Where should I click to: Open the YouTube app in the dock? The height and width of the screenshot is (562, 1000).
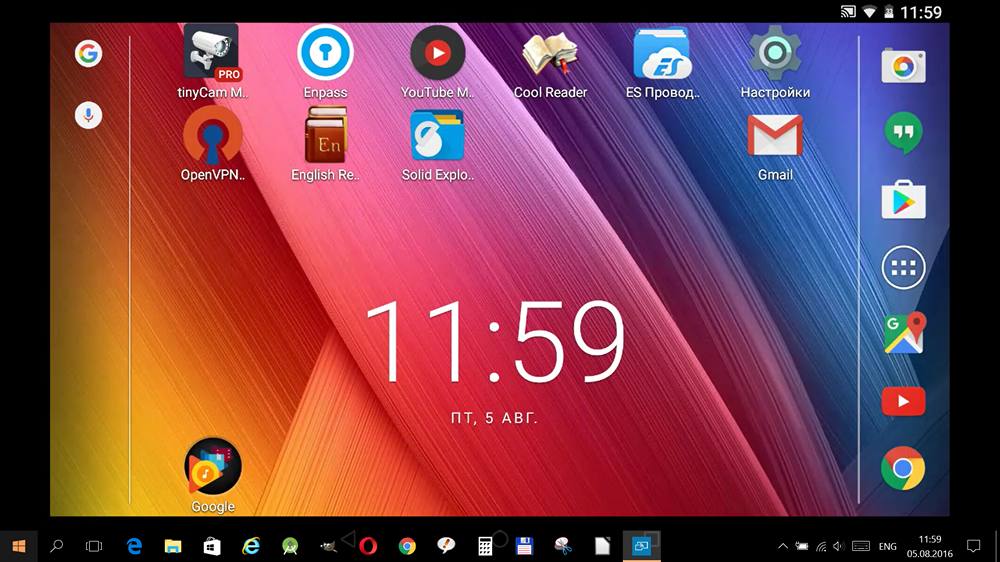[903, 401]
